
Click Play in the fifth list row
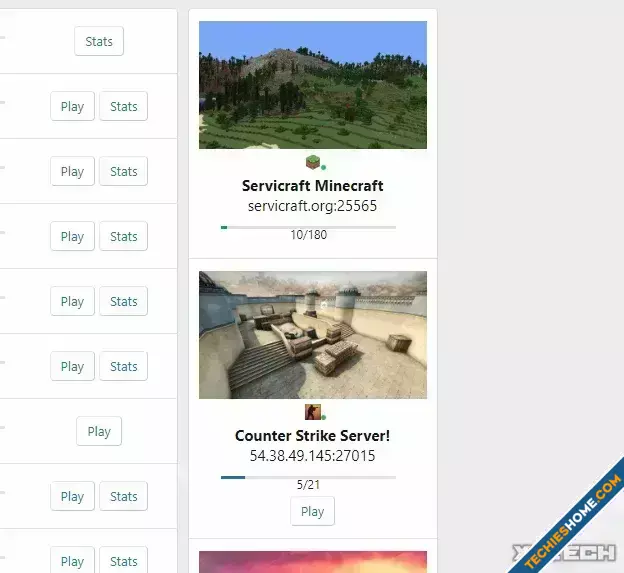coord(72,302)
